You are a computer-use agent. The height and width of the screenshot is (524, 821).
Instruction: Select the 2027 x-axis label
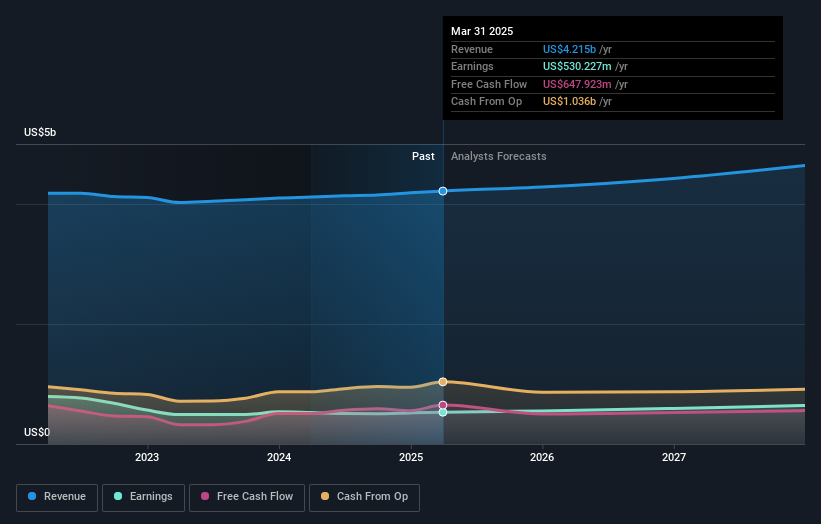(674, 457)
